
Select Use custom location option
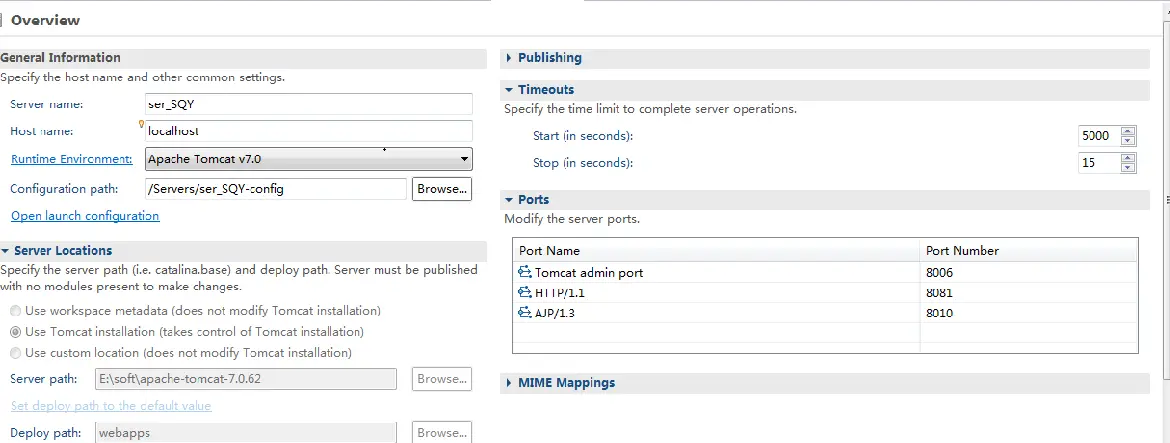[16, 352]
